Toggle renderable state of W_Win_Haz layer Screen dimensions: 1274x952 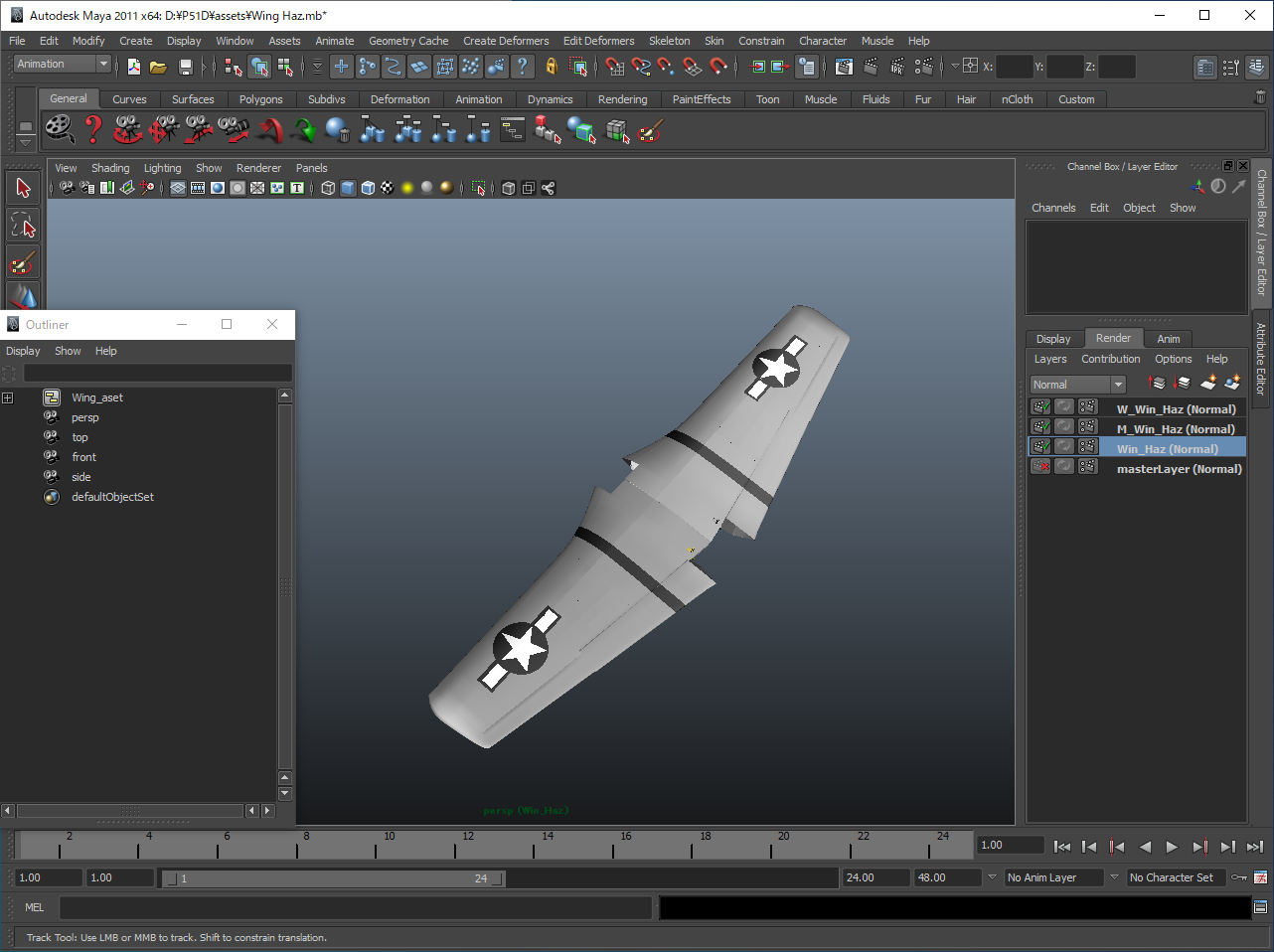pos(1040,406)
